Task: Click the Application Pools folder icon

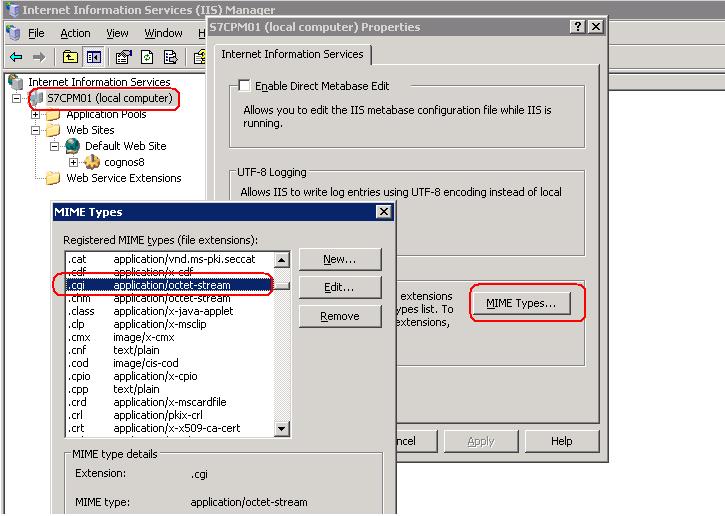Action: pyautogui.click(x=53, y=114)
